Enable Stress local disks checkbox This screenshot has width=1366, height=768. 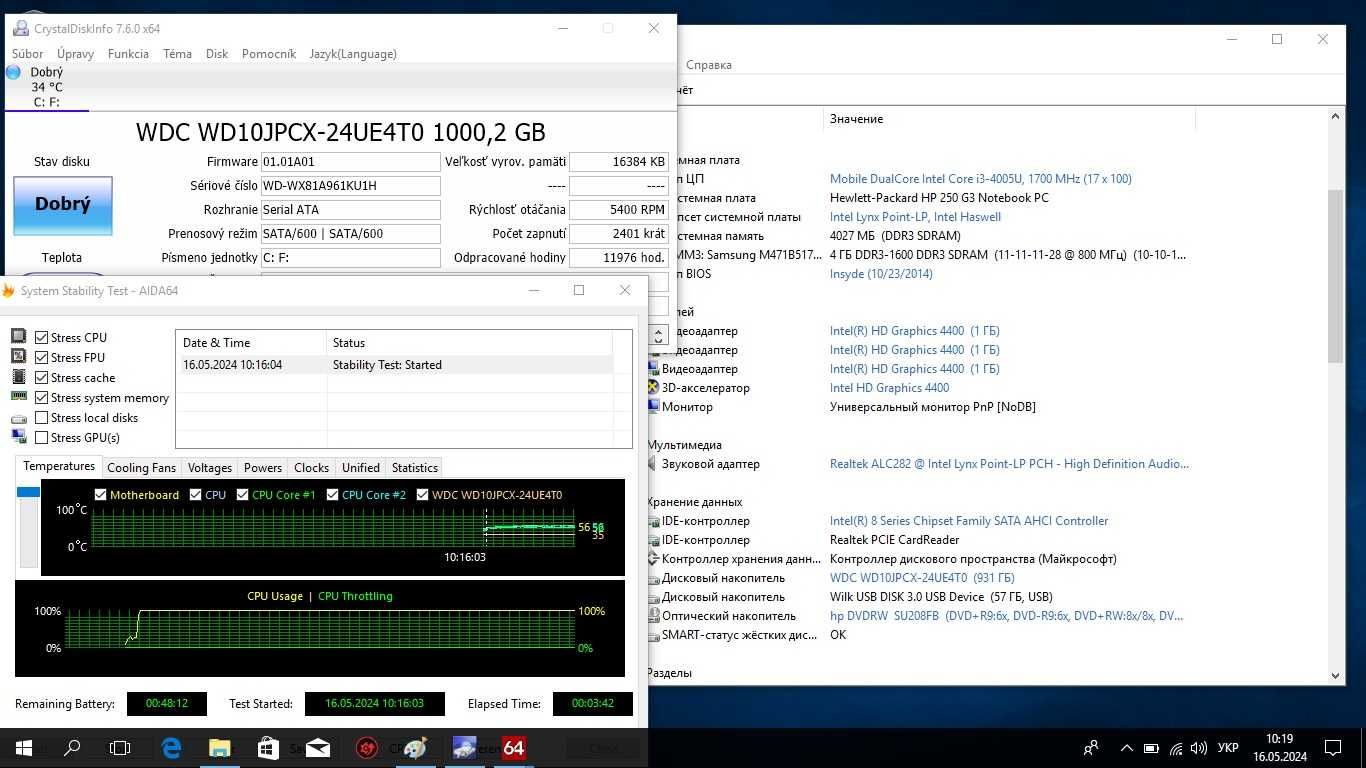click(x=41, y=418)
